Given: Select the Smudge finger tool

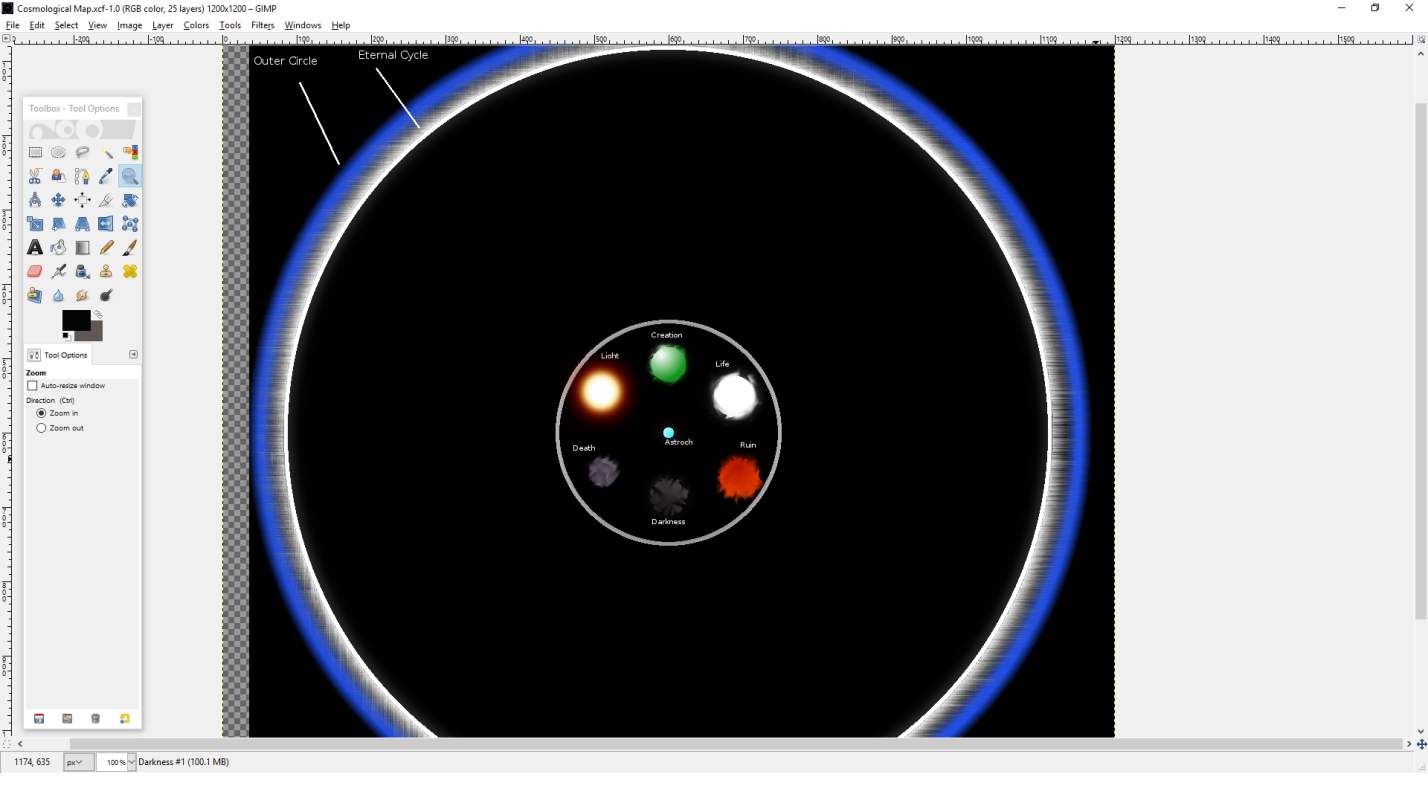Looking at the screenshot, I should pyautogui.click(x=82, y=296).
